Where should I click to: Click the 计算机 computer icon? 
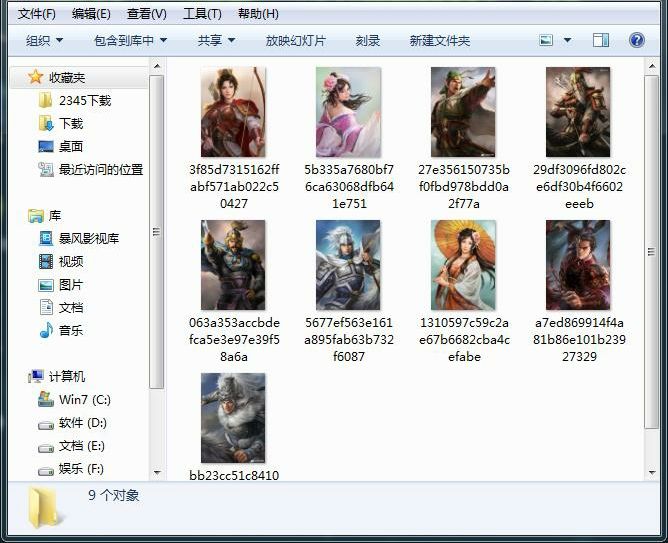point(36,376)
